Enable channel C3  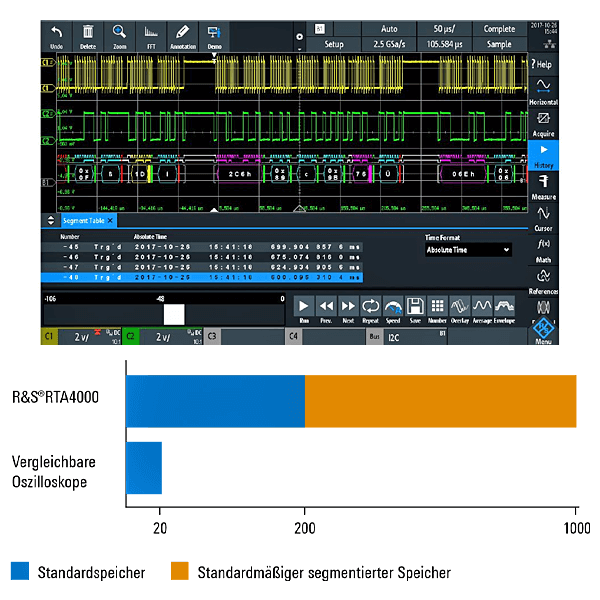(212, 336)
